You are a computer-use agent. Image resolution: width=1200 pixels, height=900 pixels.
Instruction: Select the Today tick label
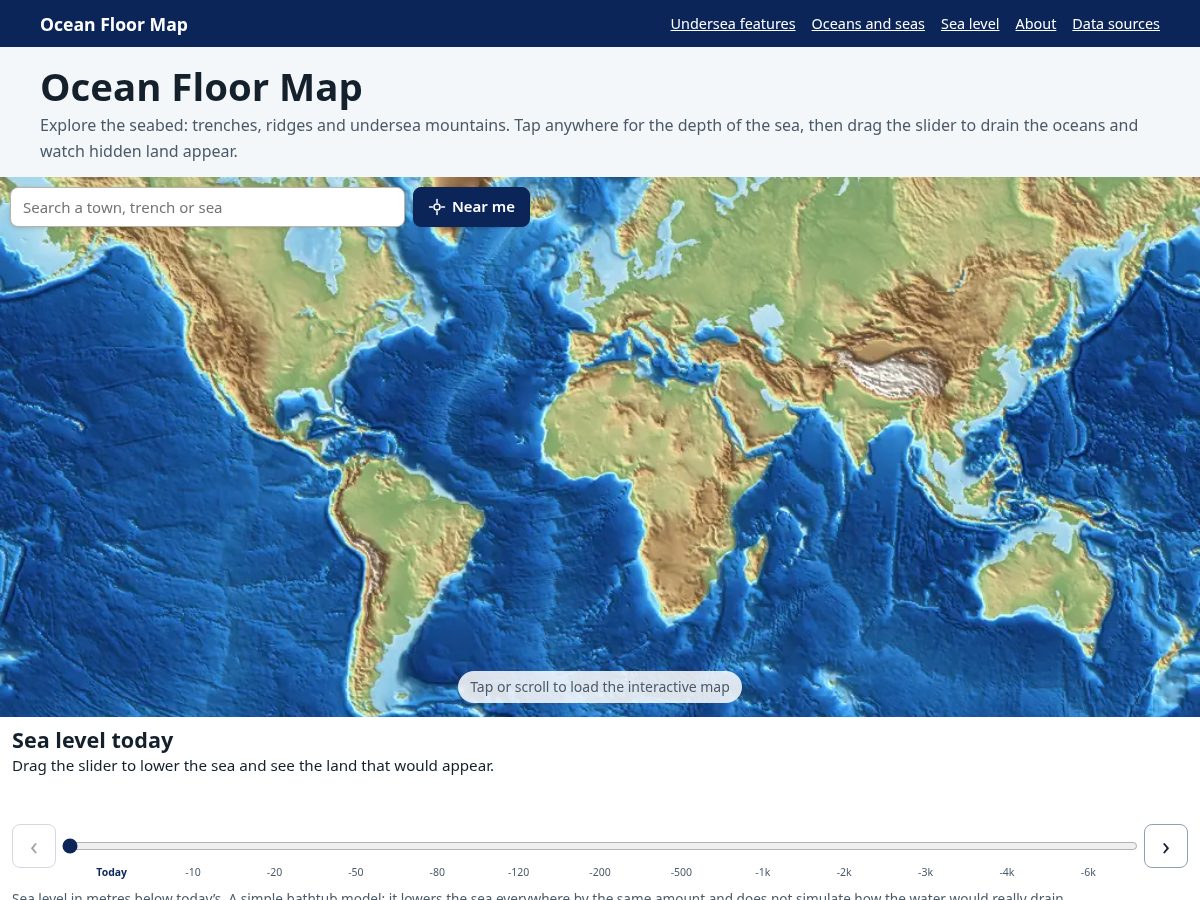click(112, 872)
